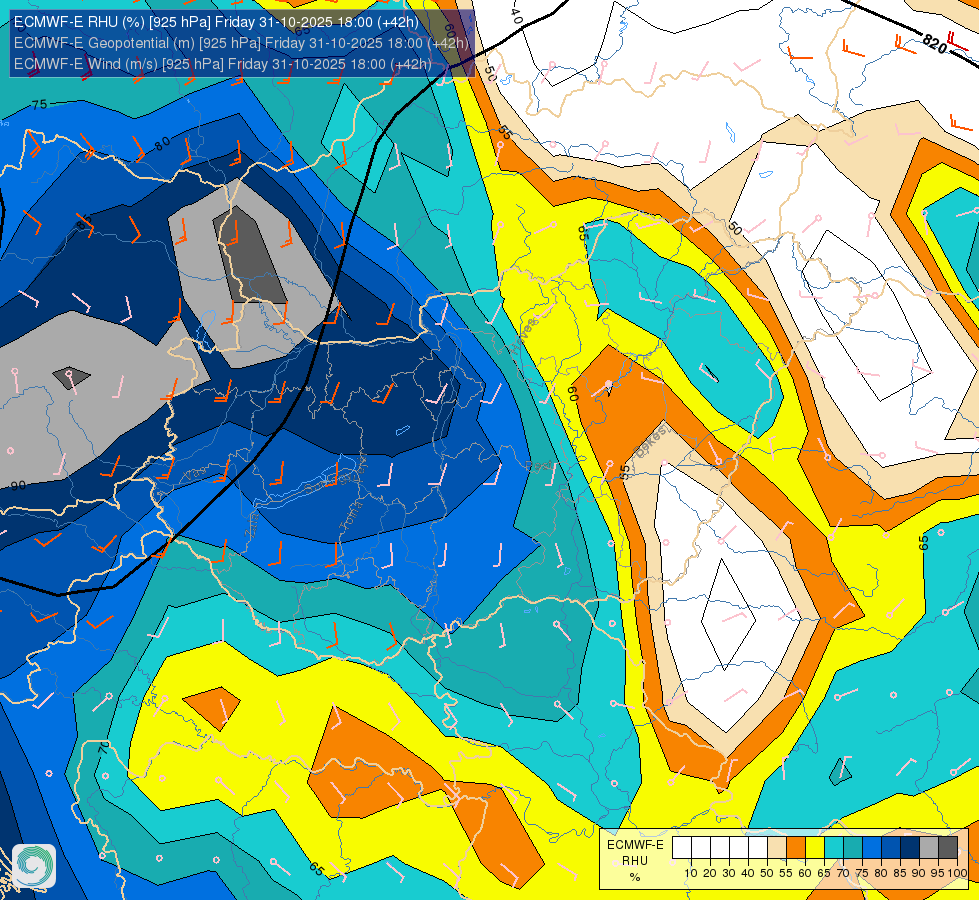
Task: Click the Békés county name on map
Action: pyautogui.click(x=651, y=442)
